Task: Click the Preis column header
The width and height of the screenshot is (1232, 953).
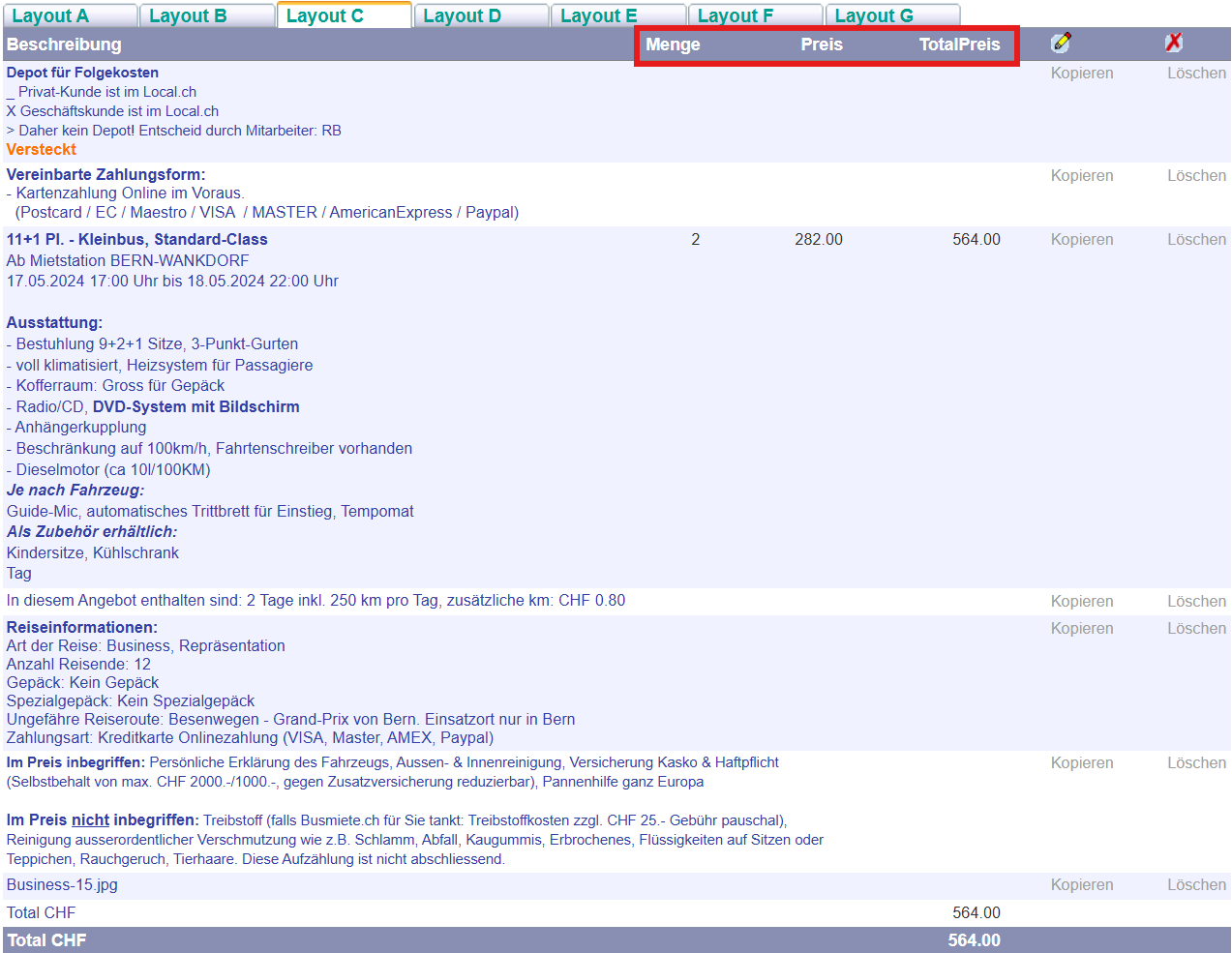Action: point(822,45)
